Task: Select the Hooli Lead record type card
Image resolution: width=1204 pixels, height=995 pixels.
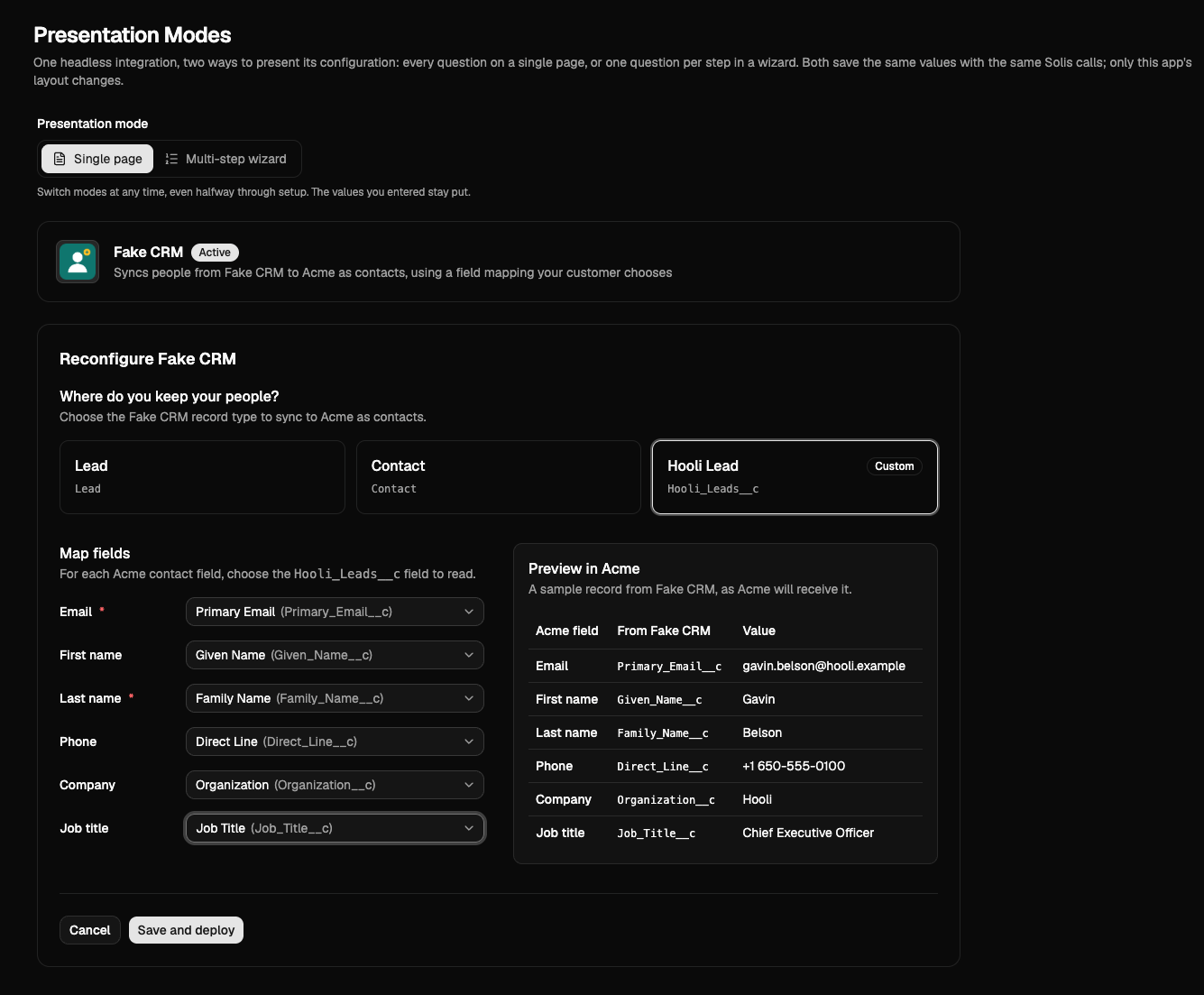Action: [x=795, y=477]
